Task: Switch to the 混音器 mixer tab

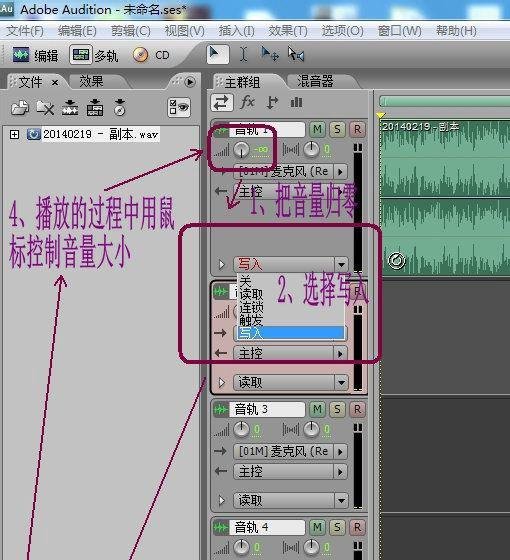Action: click(315, 81)
